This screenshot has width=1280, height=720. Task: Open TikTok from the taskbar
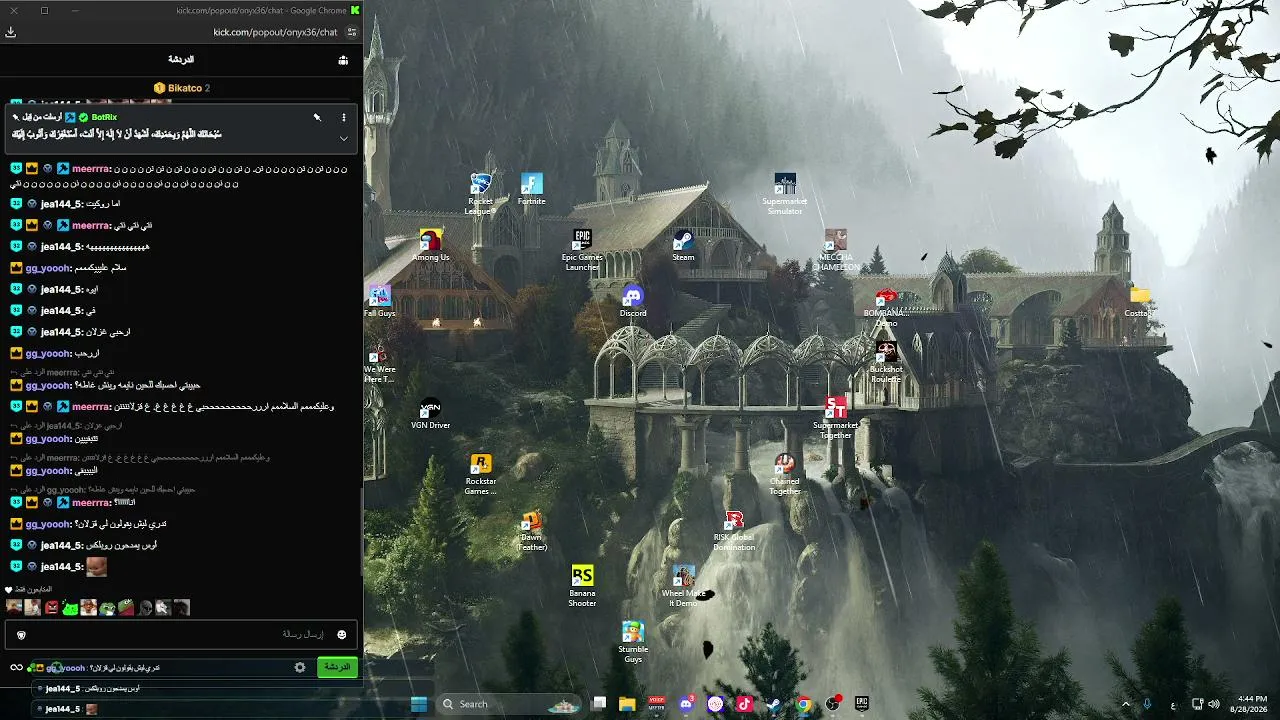pos(745,704)
